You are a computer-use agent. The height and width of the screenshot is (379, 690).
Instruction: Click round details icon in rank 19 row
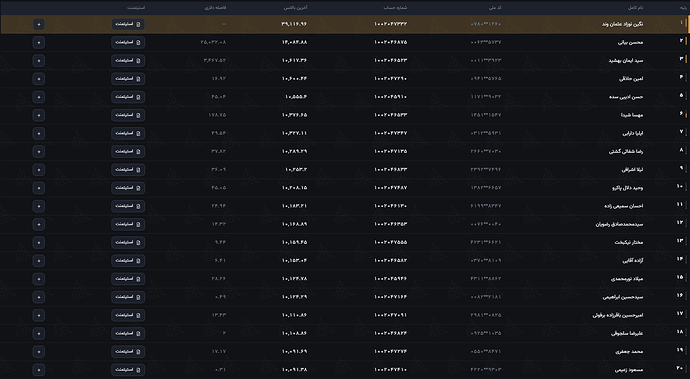(x=39, y=352)
